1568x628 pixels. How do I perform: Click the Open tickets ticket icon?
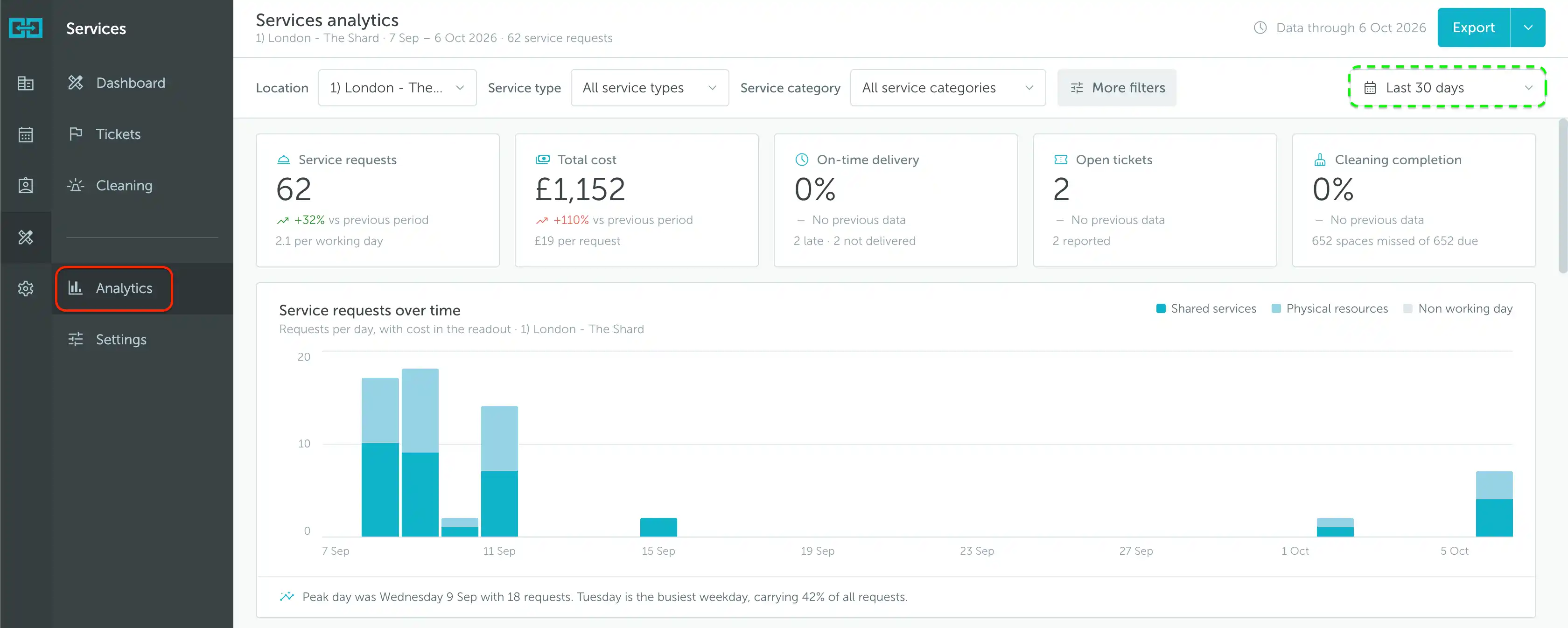1060,160
